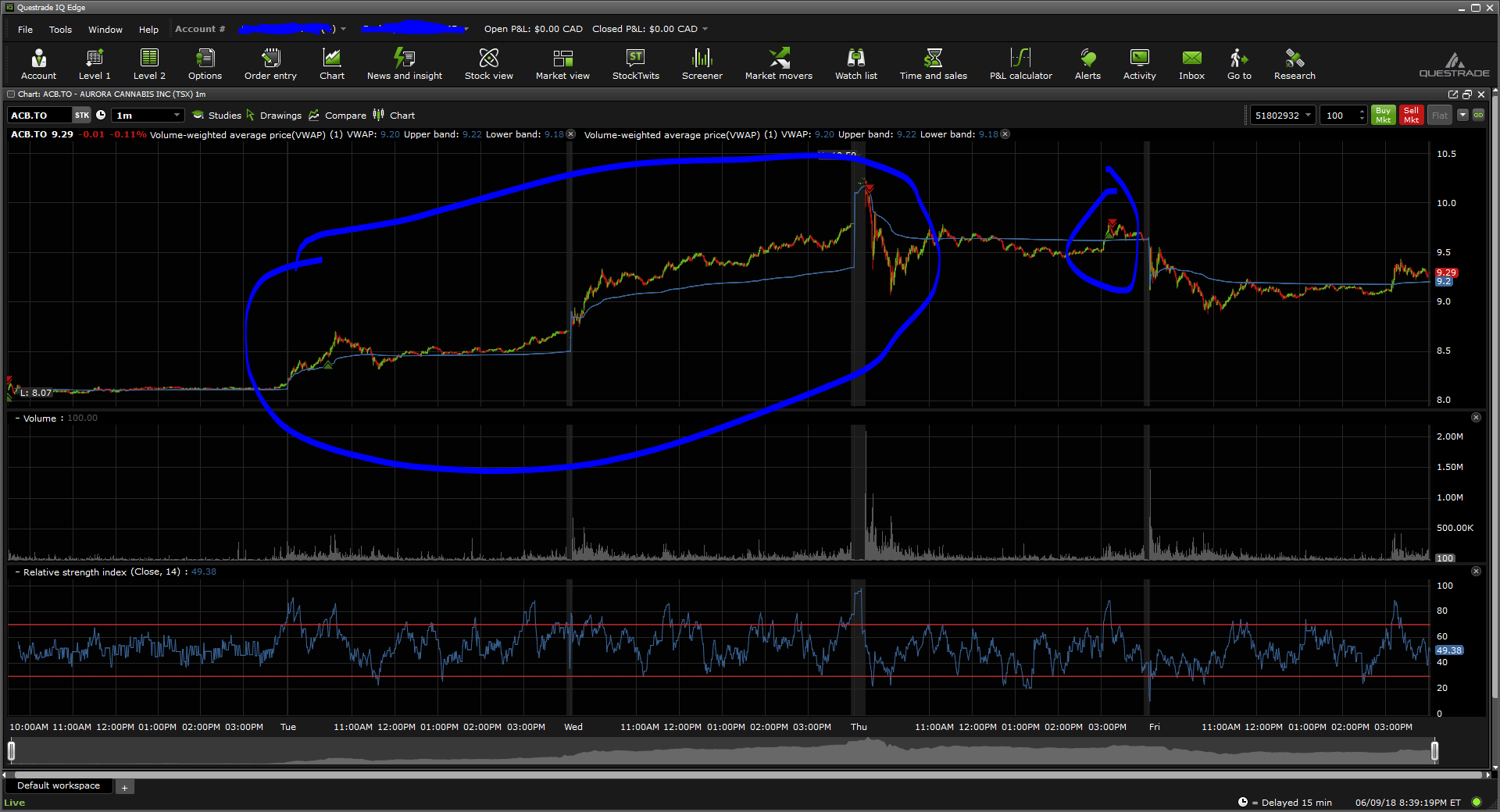Image resolution: width=1500 pixels, height=812 pixels.
Task: Open Stock view
Action: coord(489,64)
